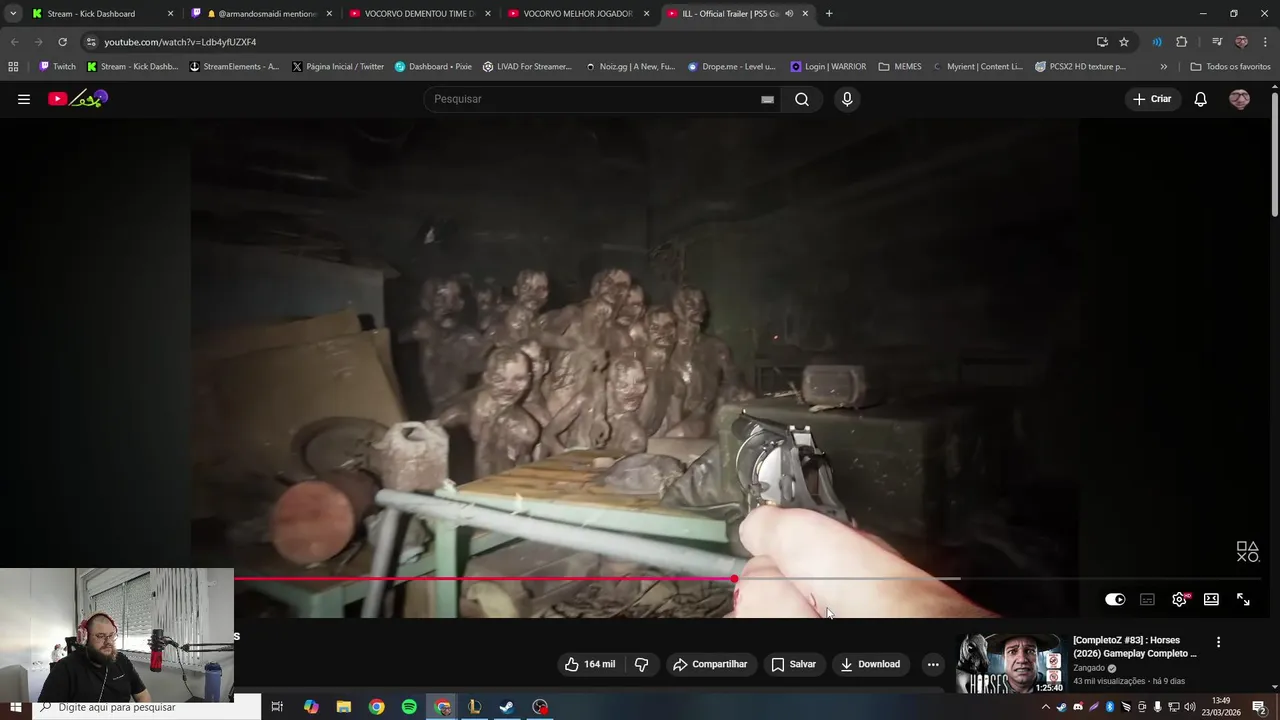Switch to VOCORVO DEMENTOU TIME tab
Screen dimensions: 1280x720
pos(418,14)
